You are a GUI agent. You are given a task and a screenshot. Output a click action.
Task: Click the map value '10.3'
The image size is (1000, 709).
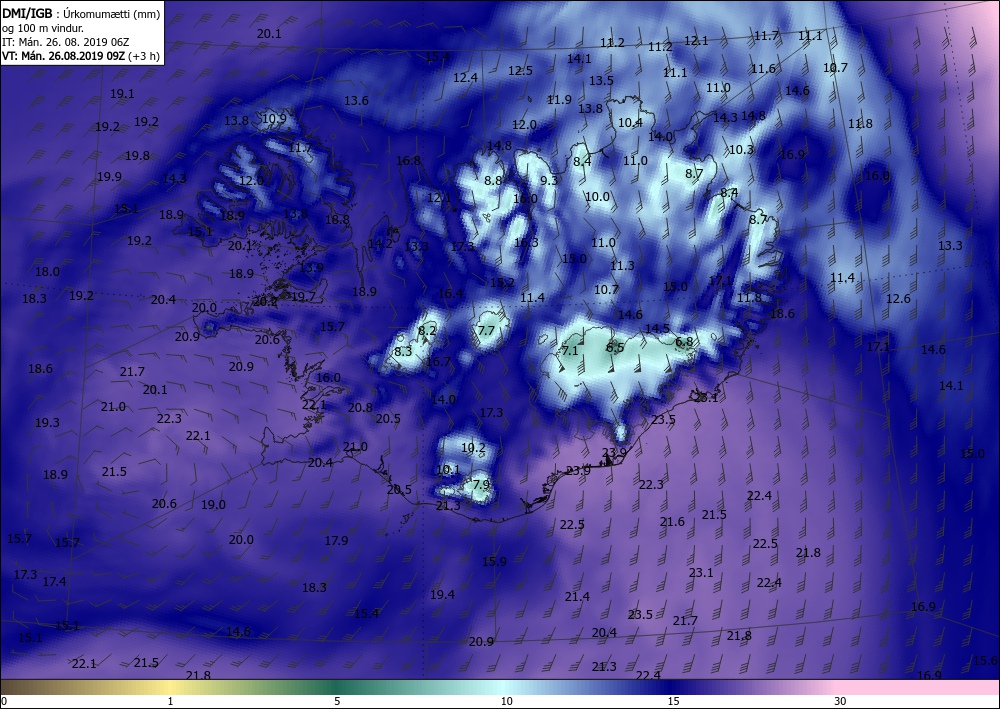(741, 150)
